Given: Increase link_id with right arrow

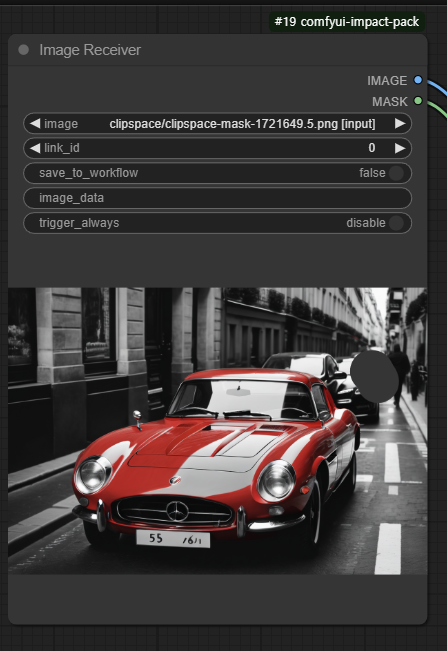Looking at the screenshot, I should (400, 148).
